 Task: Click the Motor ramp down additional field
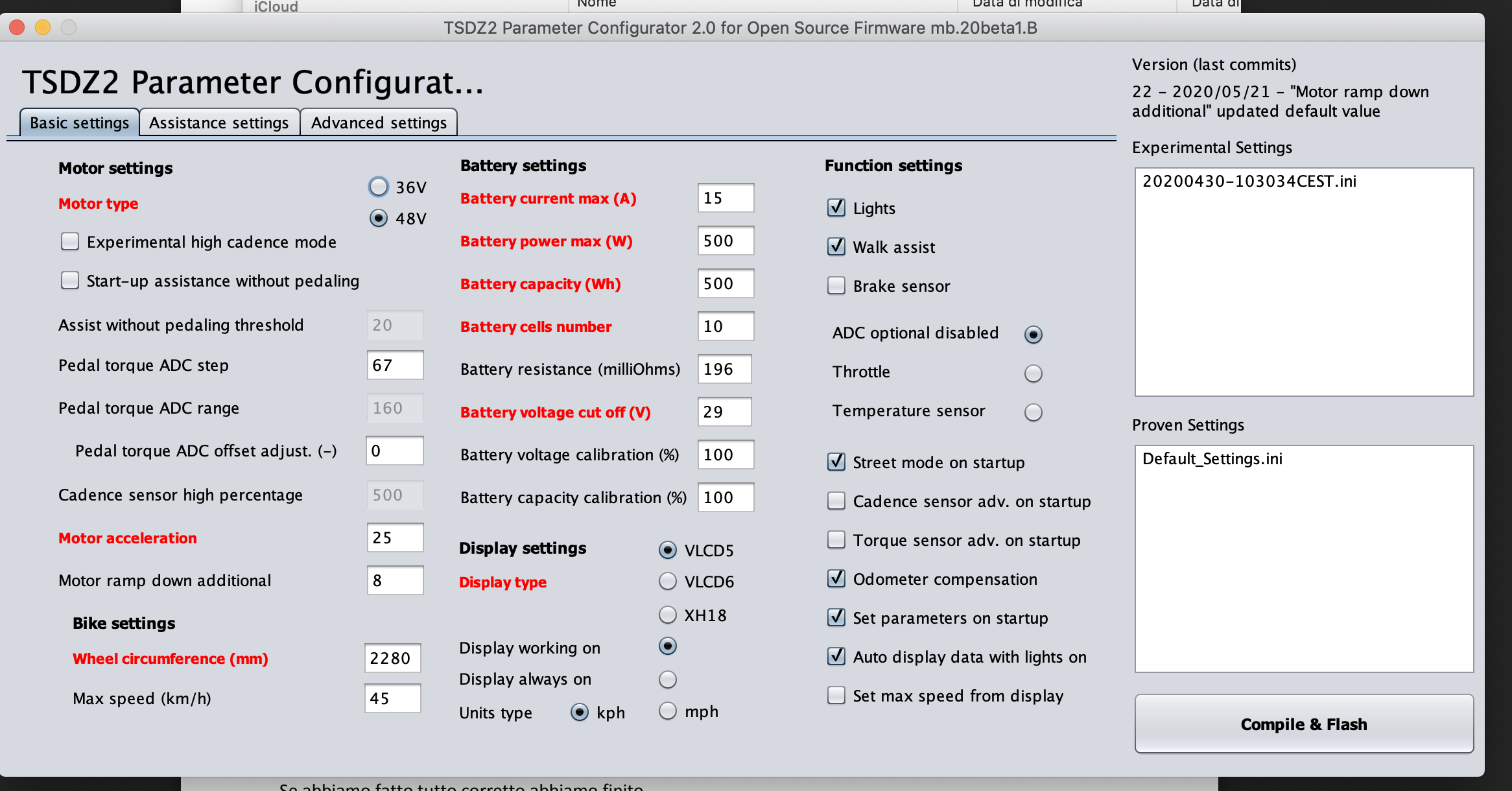coord(395,580)
